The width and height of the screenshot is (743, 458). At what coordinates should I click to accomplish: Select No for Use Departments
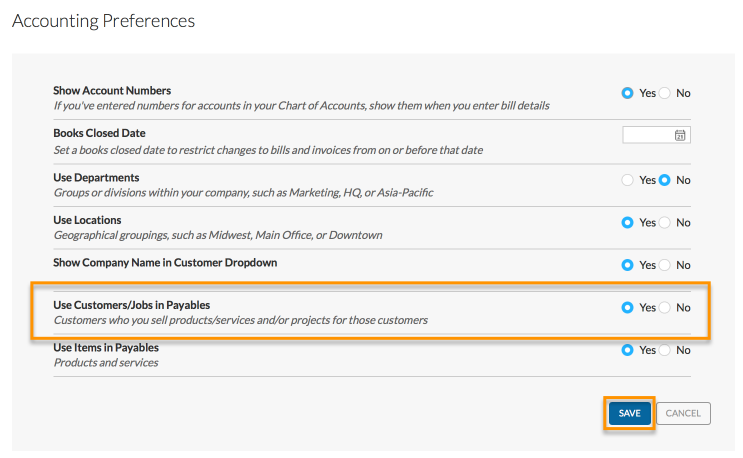tap(665, 180)
